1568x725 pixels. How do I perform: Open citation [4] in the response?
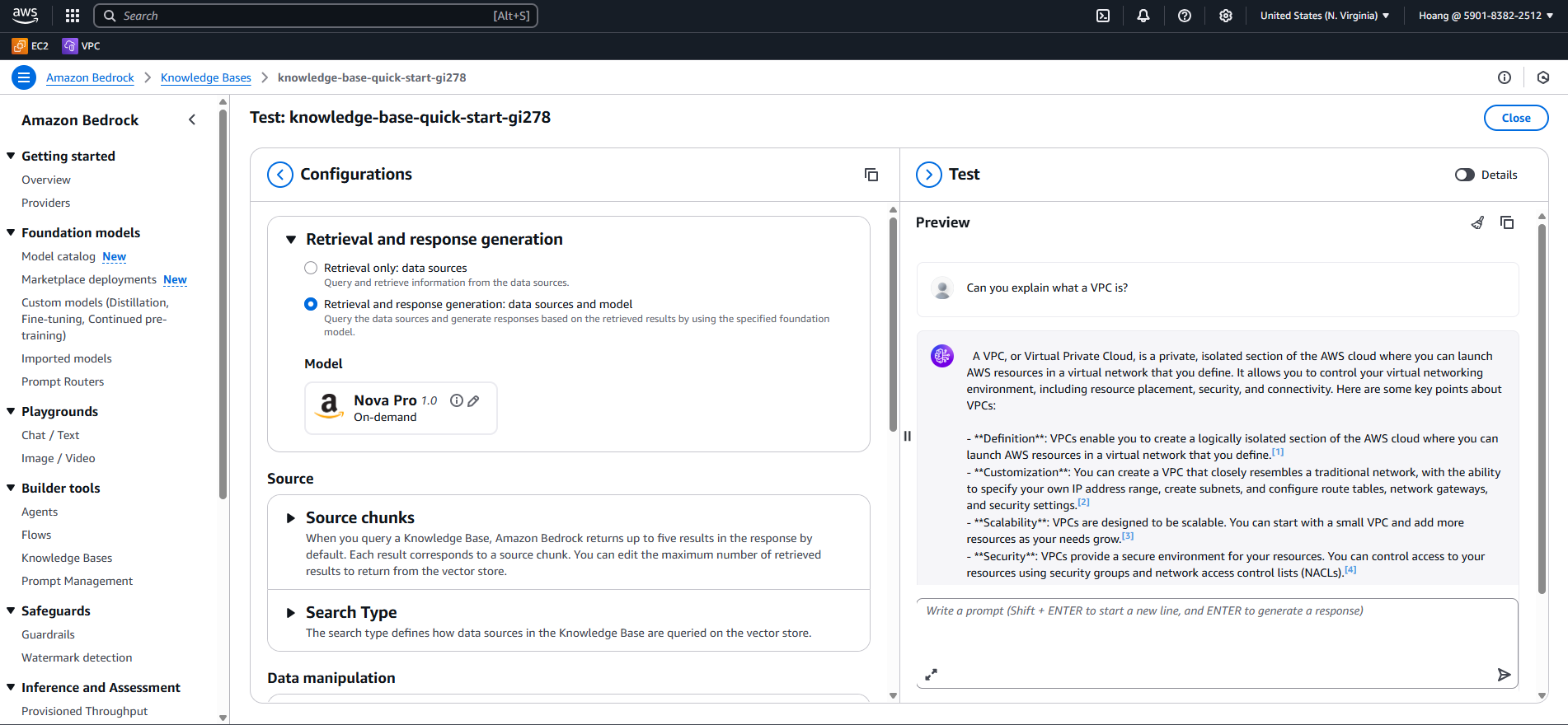click(x=1350, y=569)
